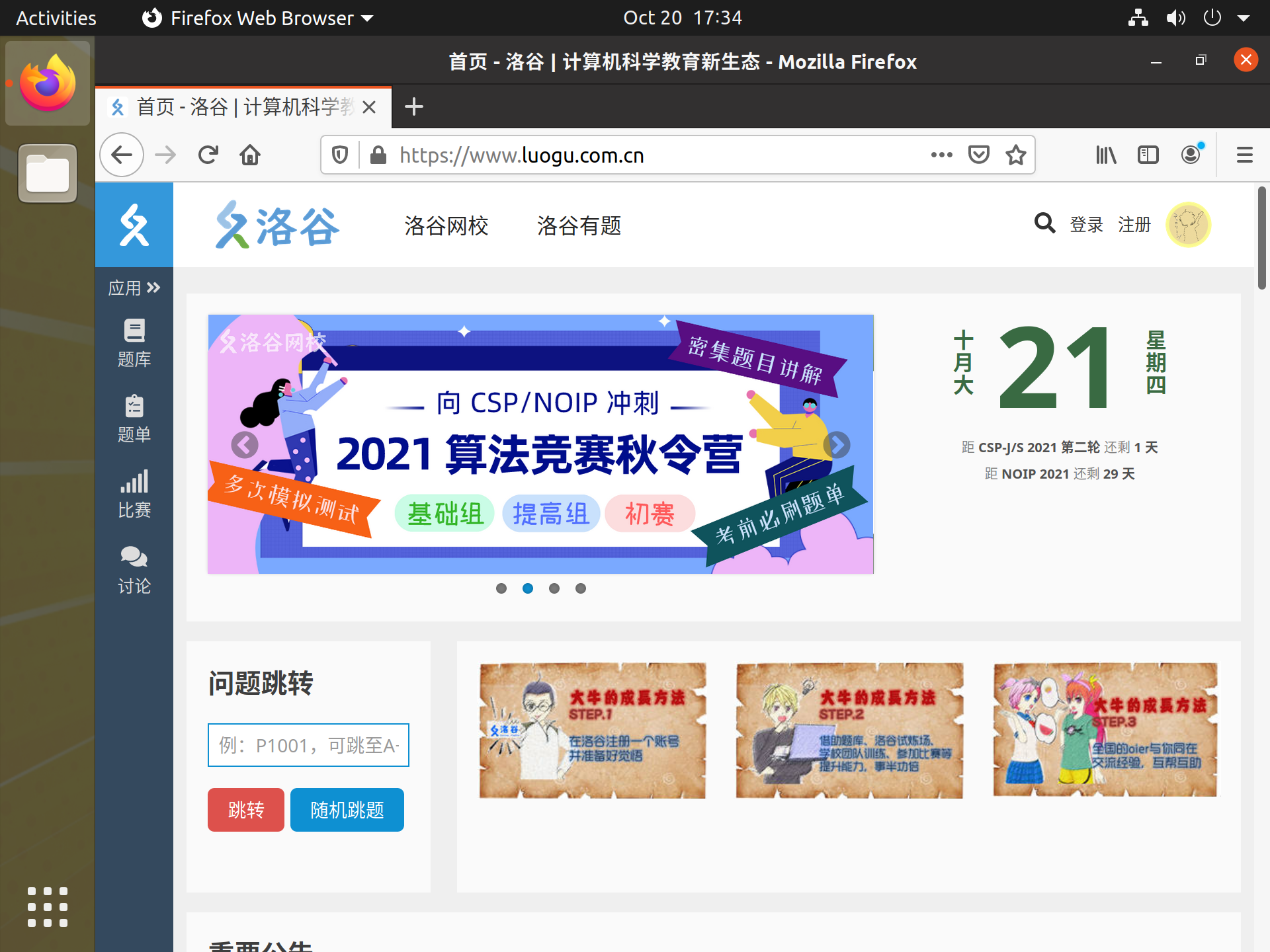Go to previous carousel banner slide
This screenshot has width=1270, height=952.
click(245, 445)
